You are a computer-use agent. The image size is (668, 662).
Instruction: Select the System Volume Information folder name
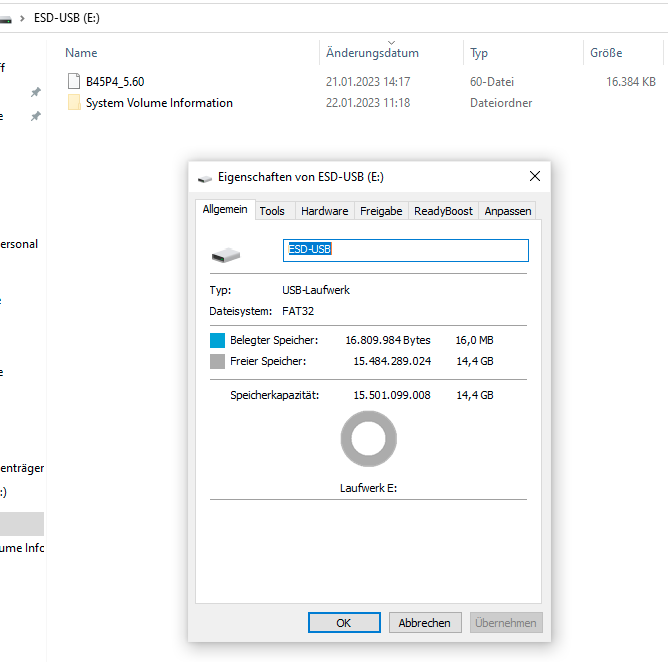(159, 103)
